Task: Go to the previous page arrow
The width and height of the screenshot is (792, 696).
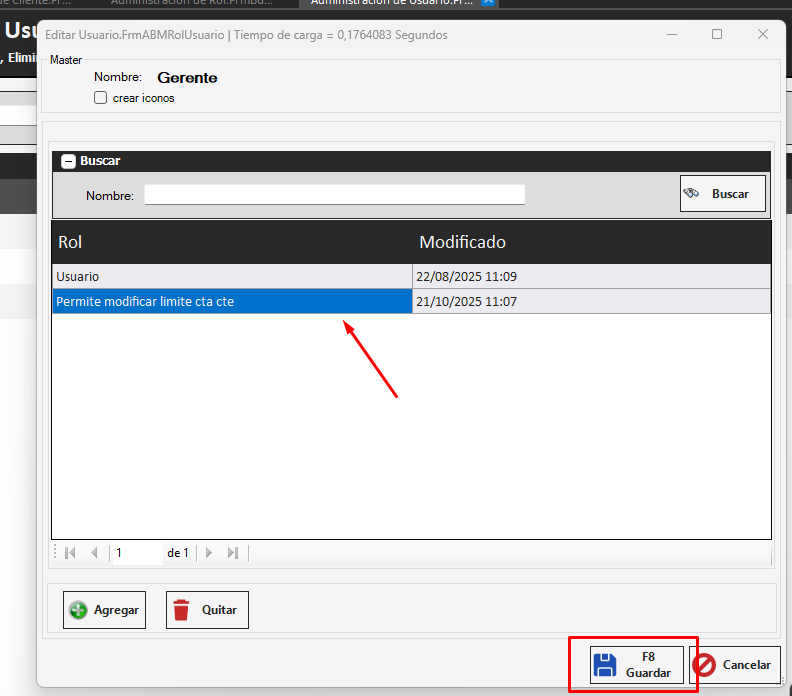Action: 94,553
